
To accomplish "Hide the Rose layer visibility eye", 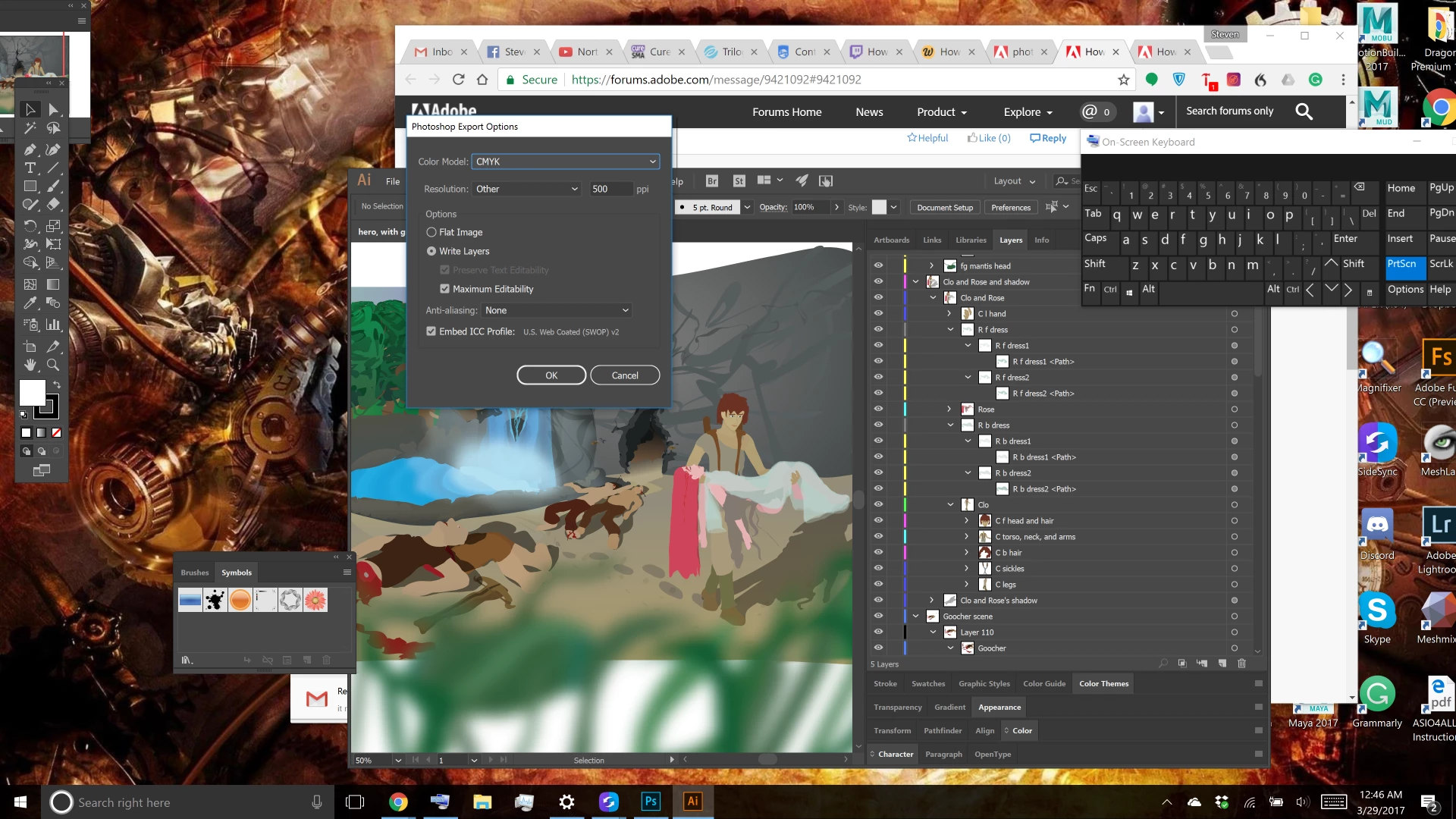I will point(878,409).
